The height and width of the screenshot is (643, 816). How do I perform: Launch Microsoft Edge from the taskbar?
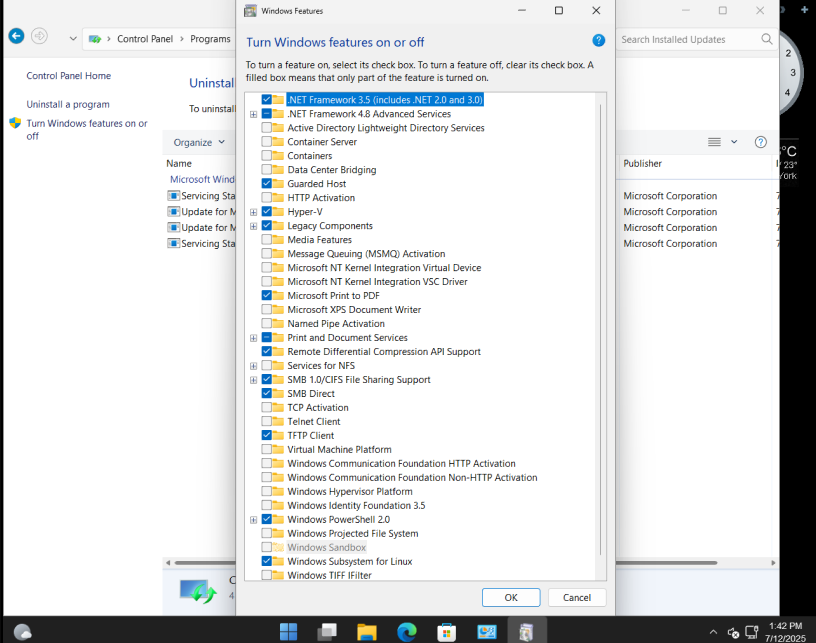(x=406, y=632)
